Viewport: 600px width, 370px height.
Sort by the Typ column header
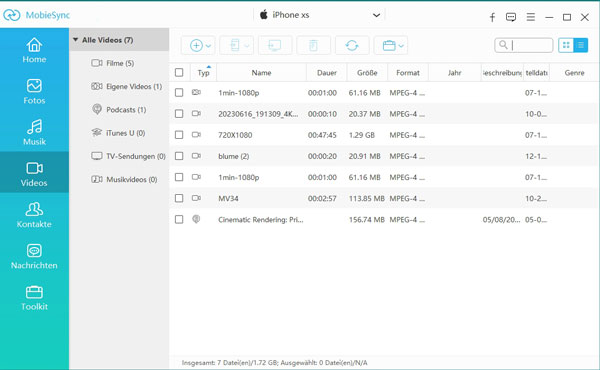click(x=204, y=73)
